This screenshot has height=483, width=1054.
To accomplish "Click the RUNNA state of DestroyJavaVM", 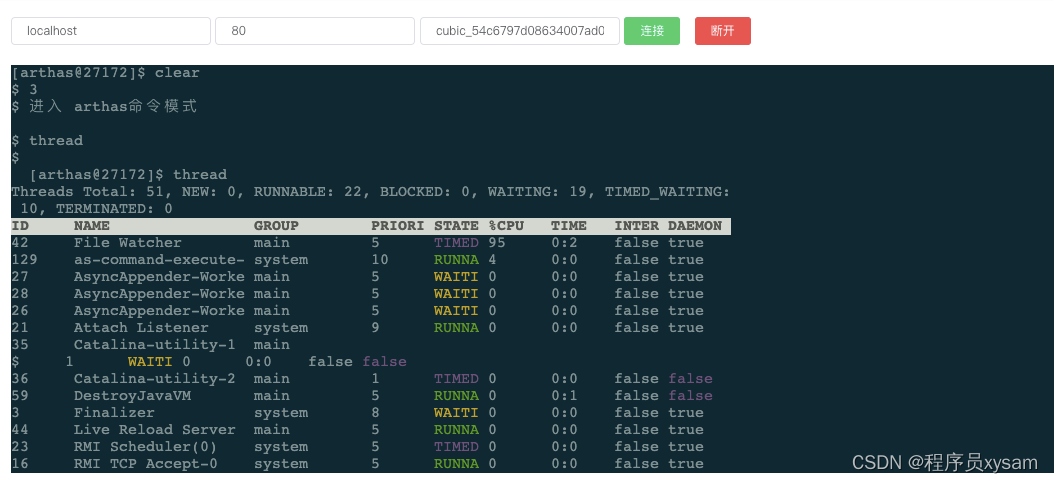I will coord(456,396).
